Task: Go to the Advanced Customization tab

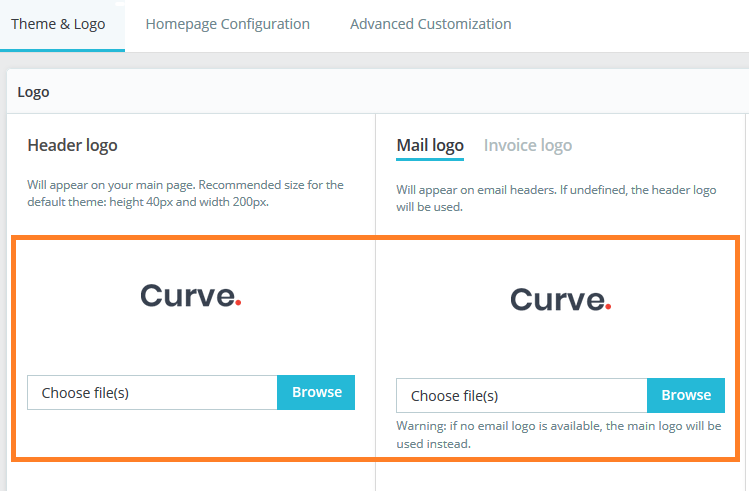Action: point(430,24)
